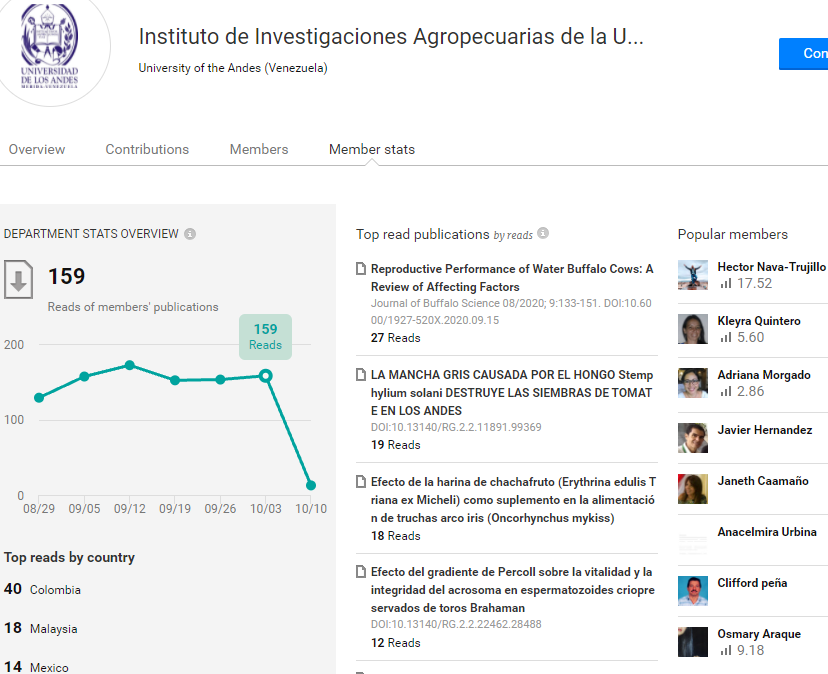This screenshot has width=828, height=674.
Task: Click 'Reads of members' publications' label
Action: pos(133,307)
